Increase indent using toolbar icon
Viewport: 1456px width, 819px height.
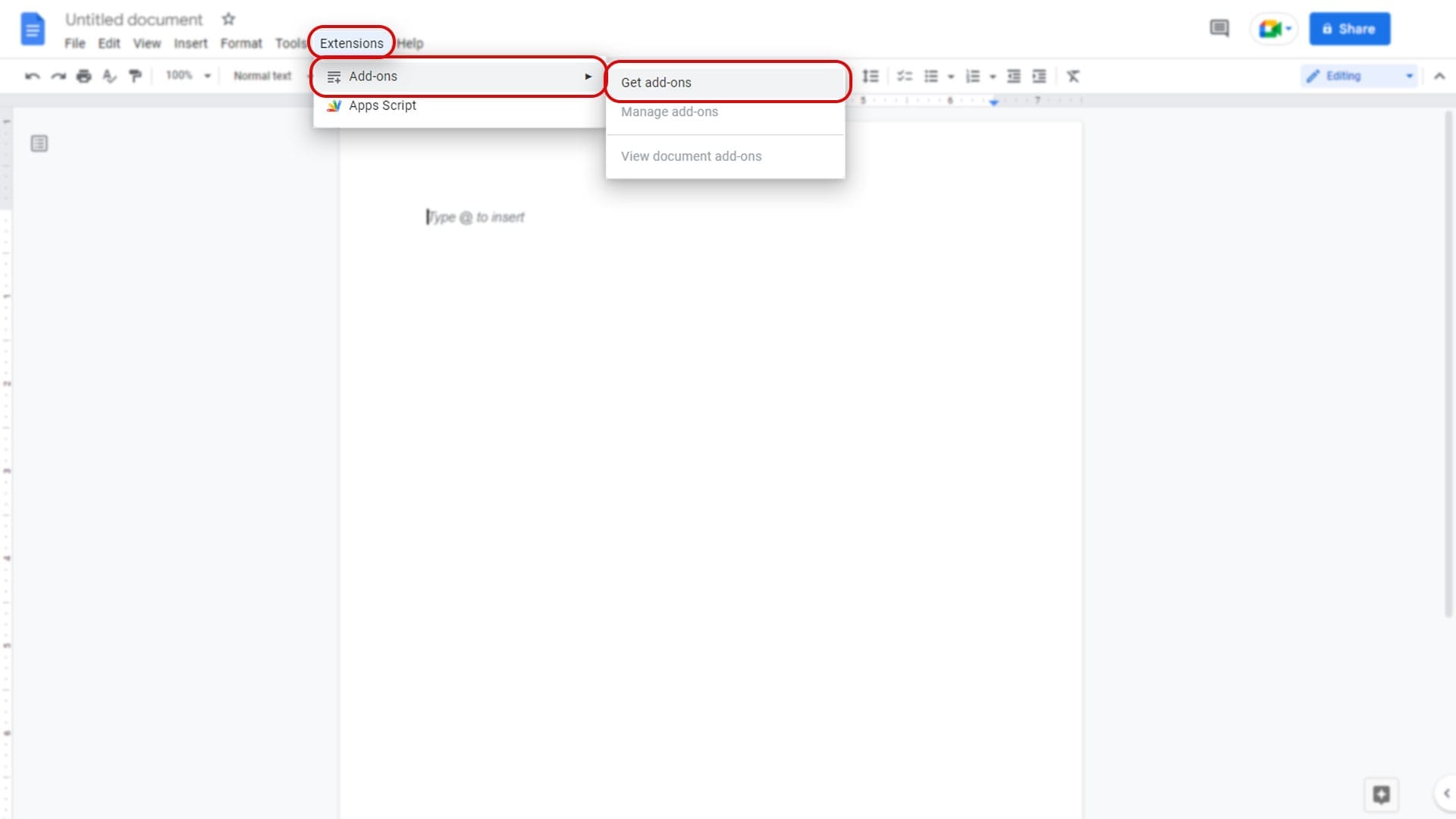point(1040,76)
